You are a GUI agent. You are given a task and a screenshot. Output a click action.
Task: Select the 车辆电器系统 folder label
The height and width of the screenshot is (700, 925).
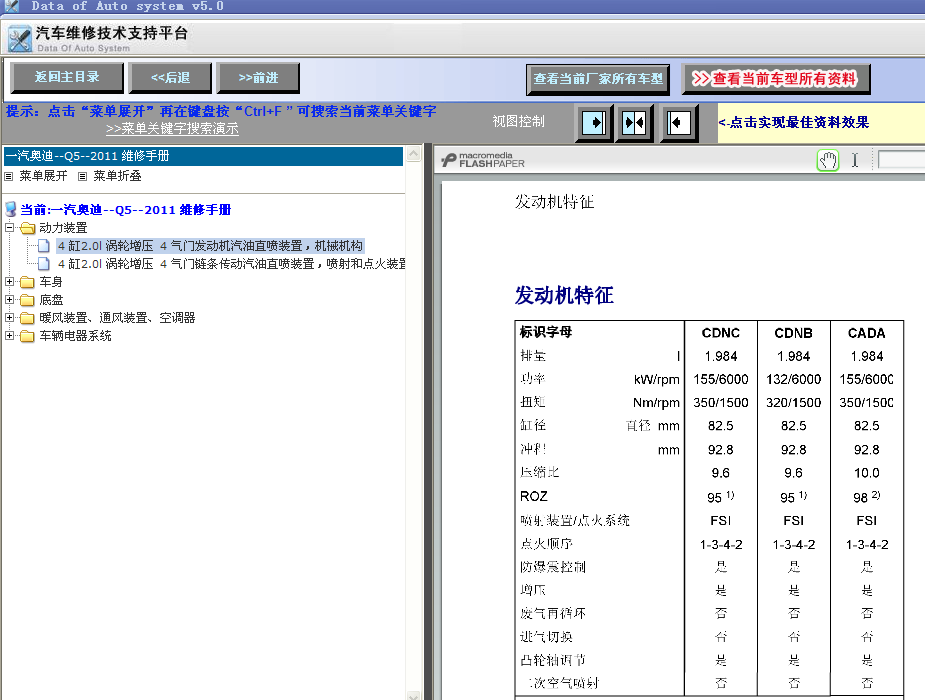75,336
